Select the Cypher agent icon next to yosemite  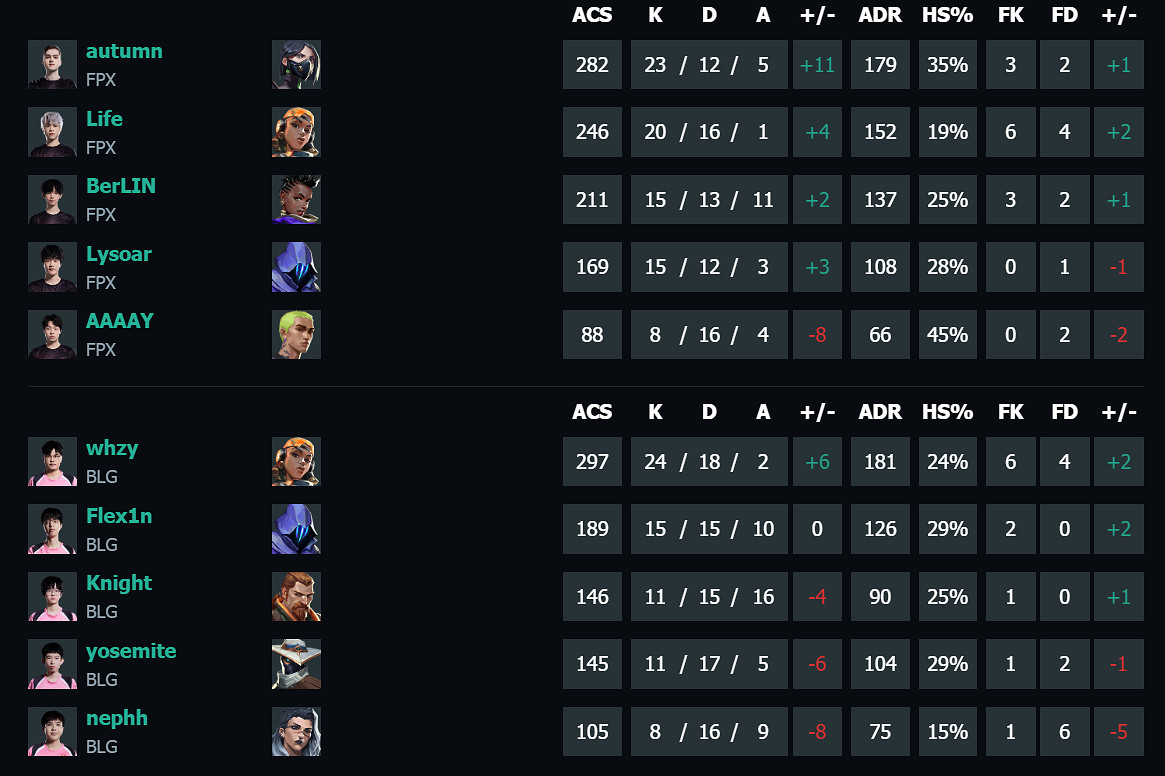[296, 663]
